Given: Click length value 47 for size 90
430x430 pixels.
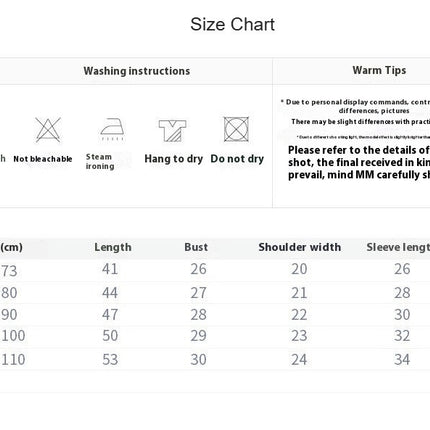Looking at the screenshot, I should (x=110, y=315).
